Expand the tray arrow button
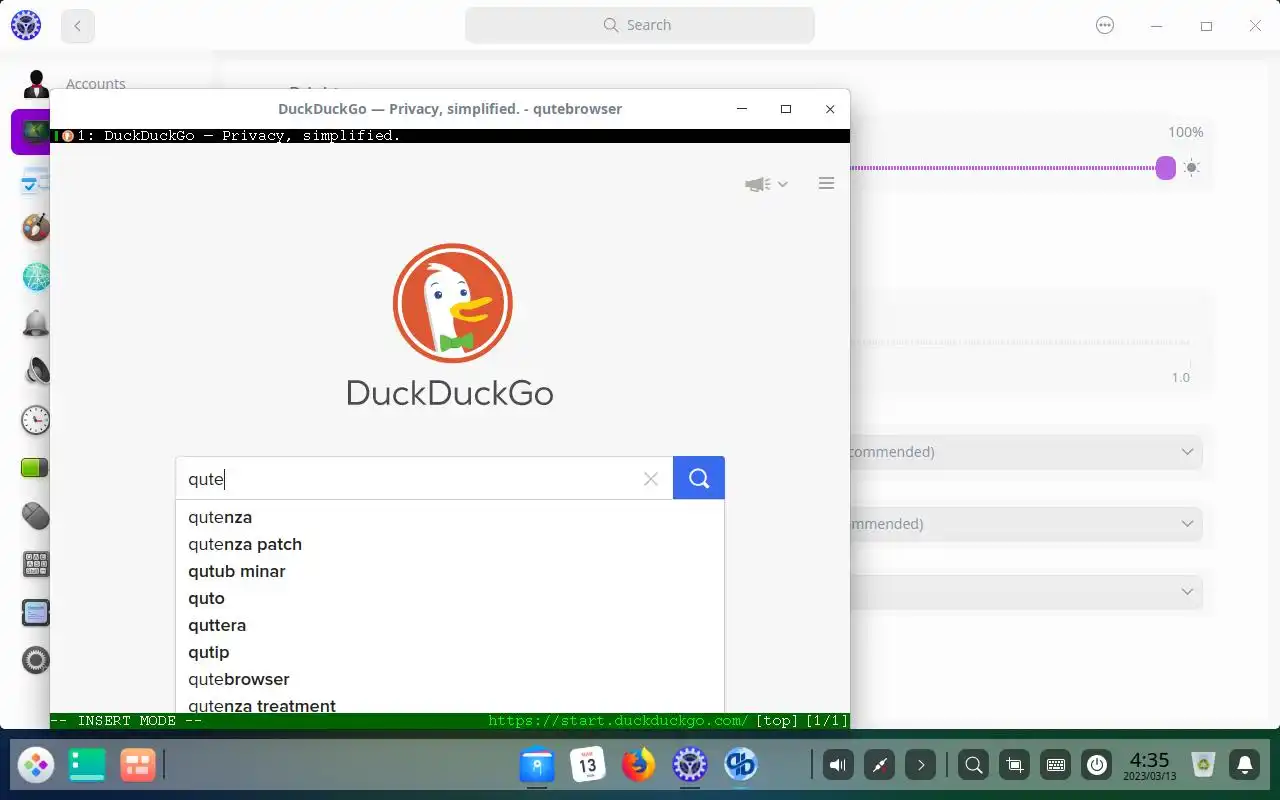Image resolution: width=1280 pixels, height=800 pixels. tap(921, 766)
